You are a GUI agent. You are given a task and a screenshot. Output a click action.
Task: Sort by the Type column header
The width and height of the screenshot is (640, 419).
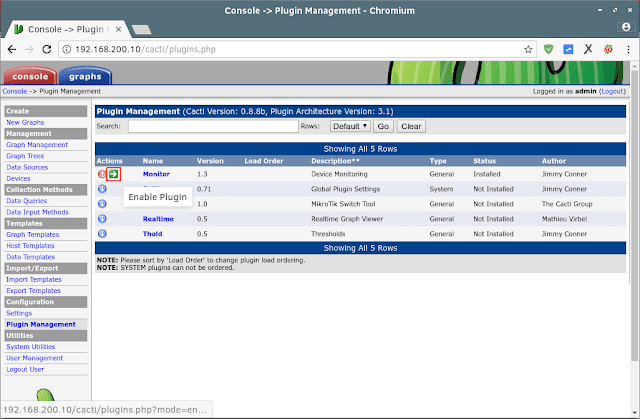438,161
